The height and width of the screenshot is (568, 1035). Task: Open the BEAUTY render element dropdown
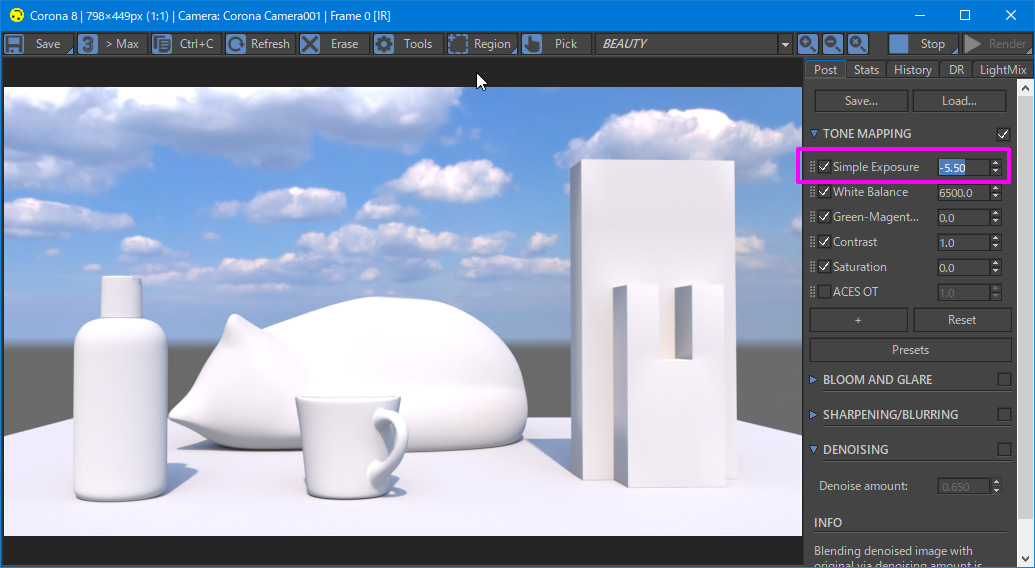(785, 45)
